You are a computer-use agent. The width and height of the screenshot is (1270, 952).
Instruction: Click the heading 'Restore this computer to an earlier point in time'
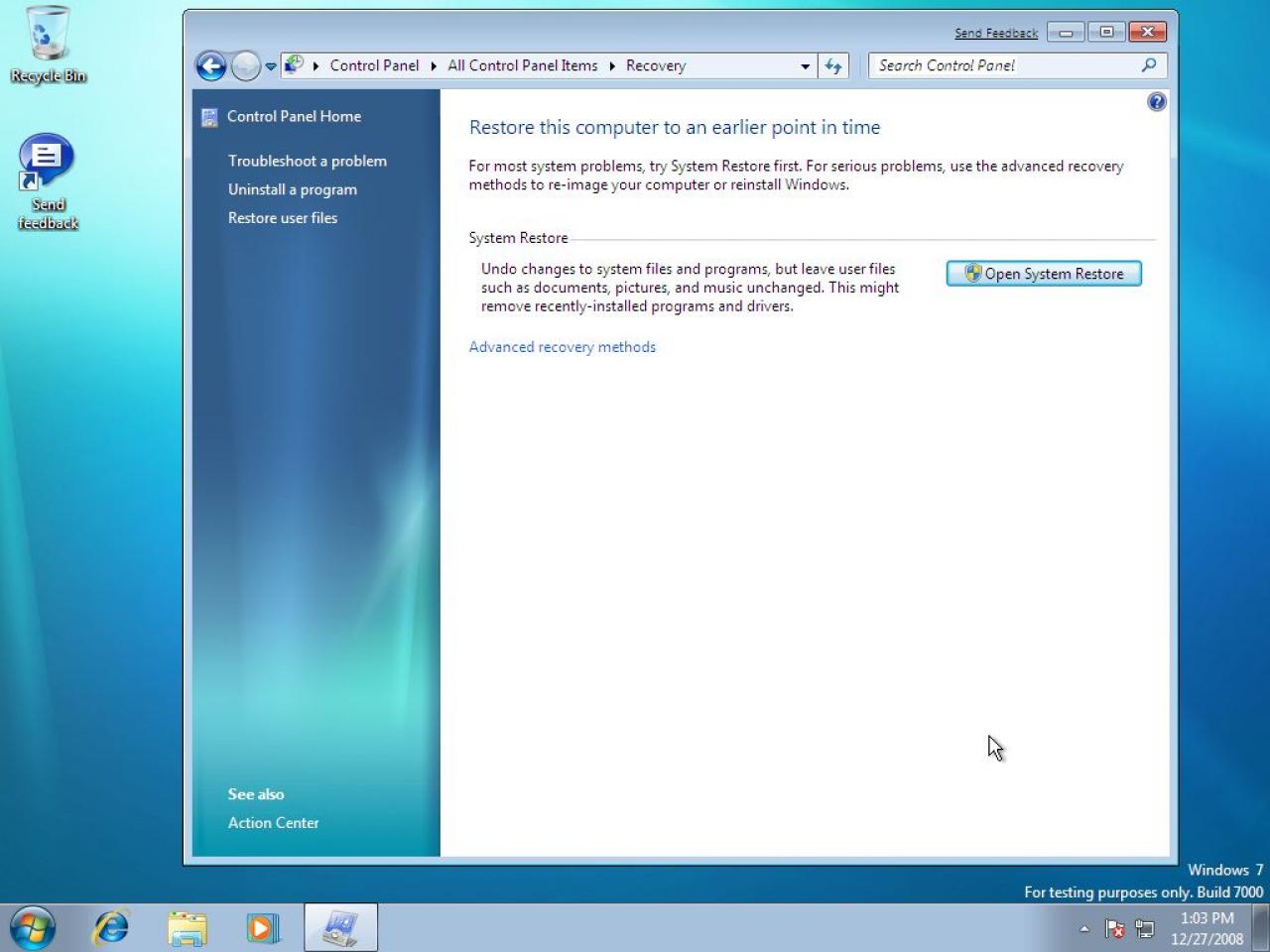[x=675, y=127]
